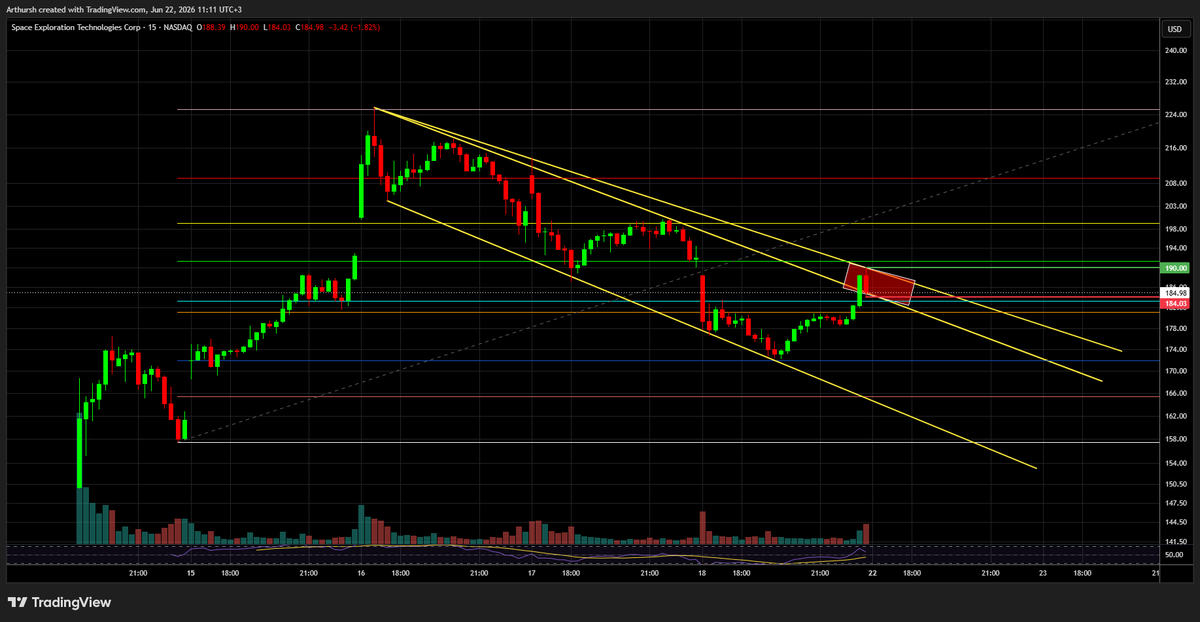
Task: Click the 150.50 price axis label
Action: 1175,484
